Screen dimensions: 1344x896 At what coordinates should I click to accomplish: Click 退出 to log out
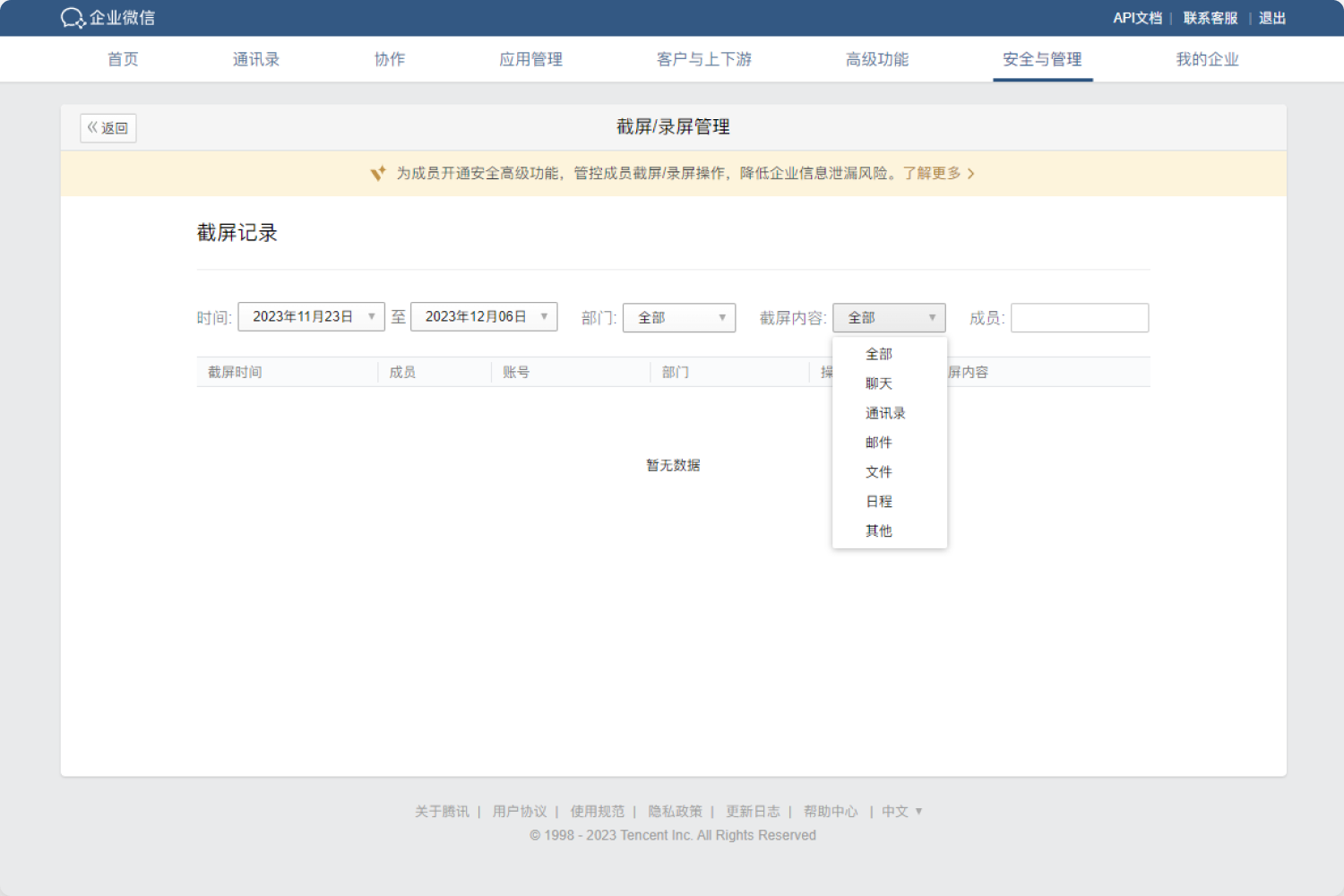pos(1271,18)
